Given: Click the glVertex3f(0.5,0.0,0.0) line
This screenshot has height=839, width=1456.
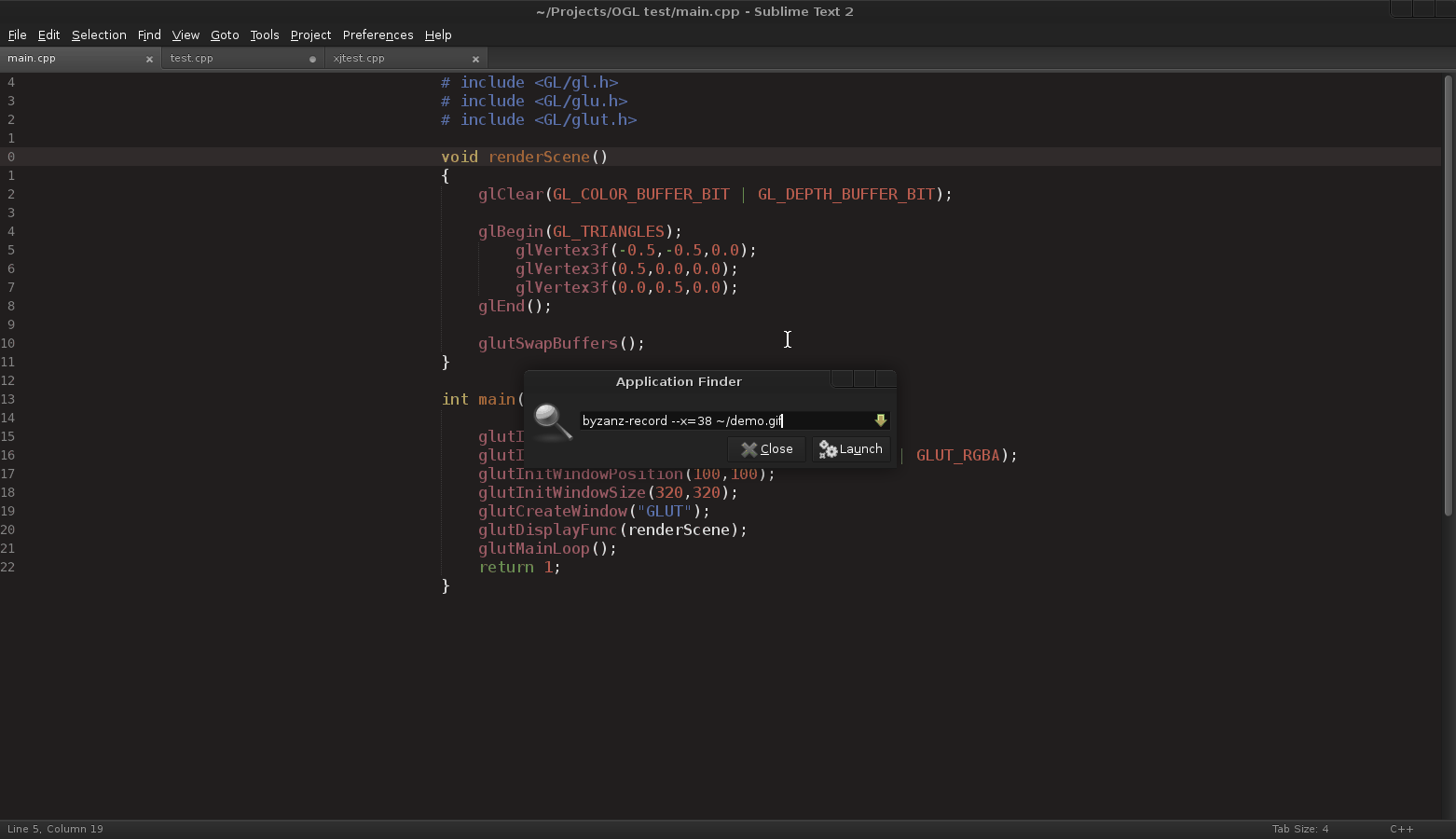Looking at the screenshot, I should pos(626,268).
